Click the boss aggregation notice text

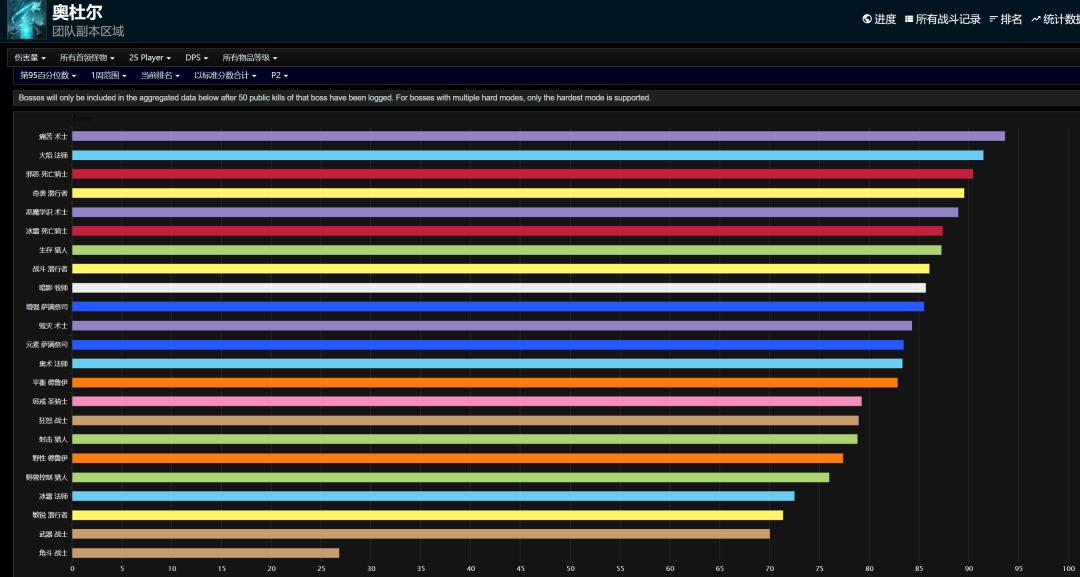[x=335, y=98]
